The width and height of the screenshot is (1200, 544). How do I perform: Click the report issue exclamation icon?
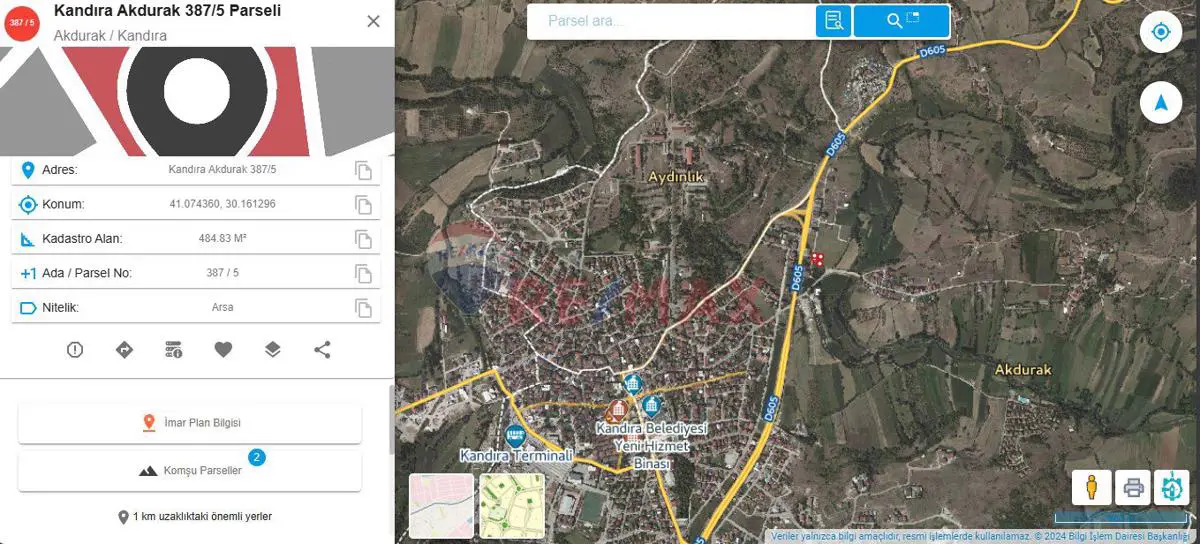[75, 349]
